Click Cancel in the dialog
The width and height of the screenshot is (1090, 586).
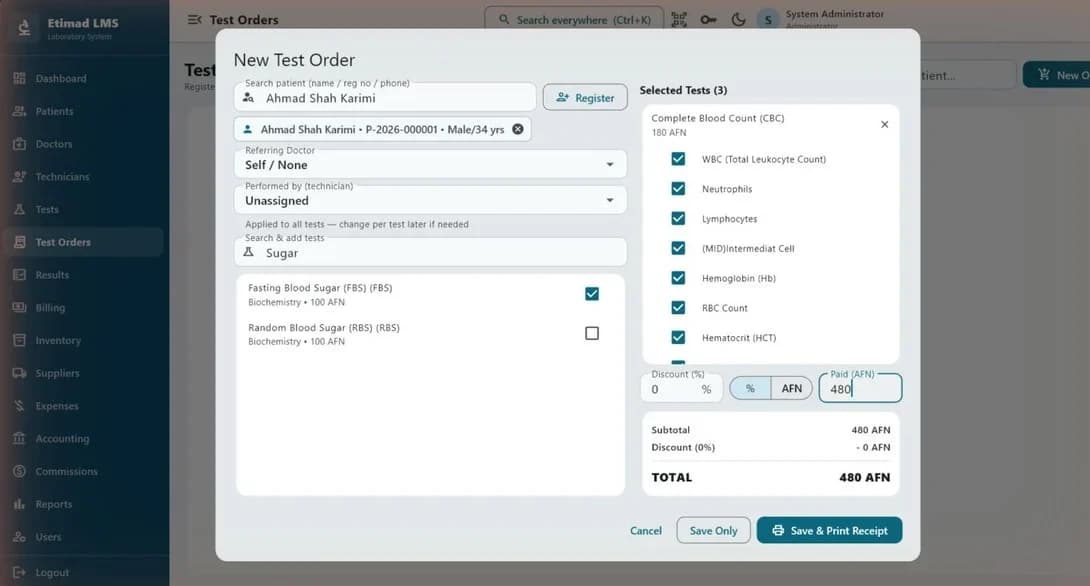(646, 530)
